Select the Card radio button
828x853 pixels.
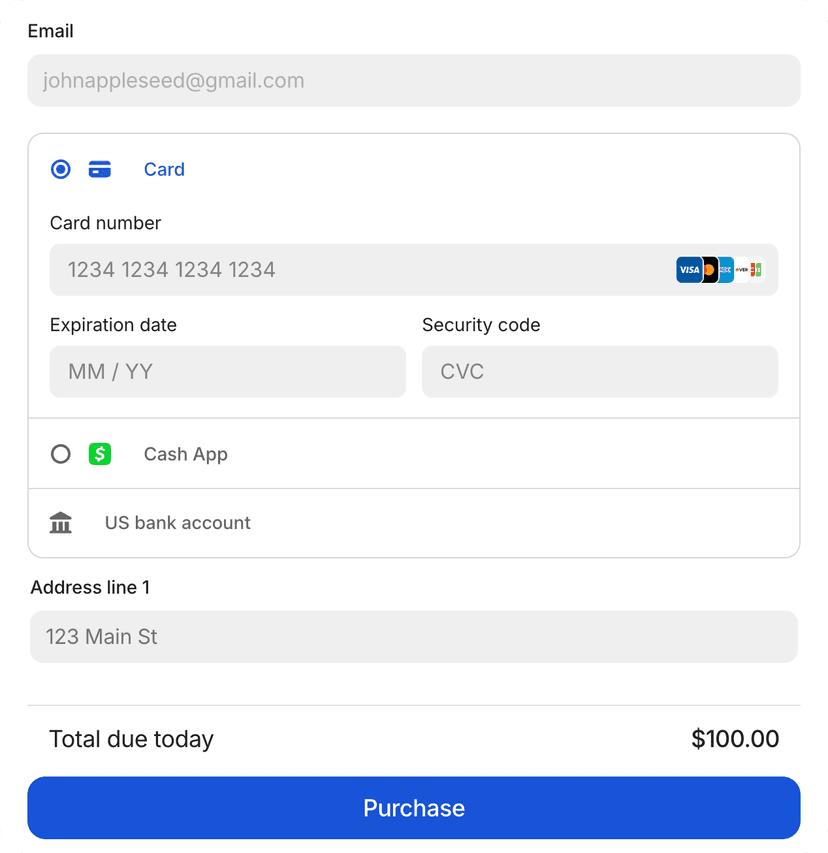click(61, 169)
